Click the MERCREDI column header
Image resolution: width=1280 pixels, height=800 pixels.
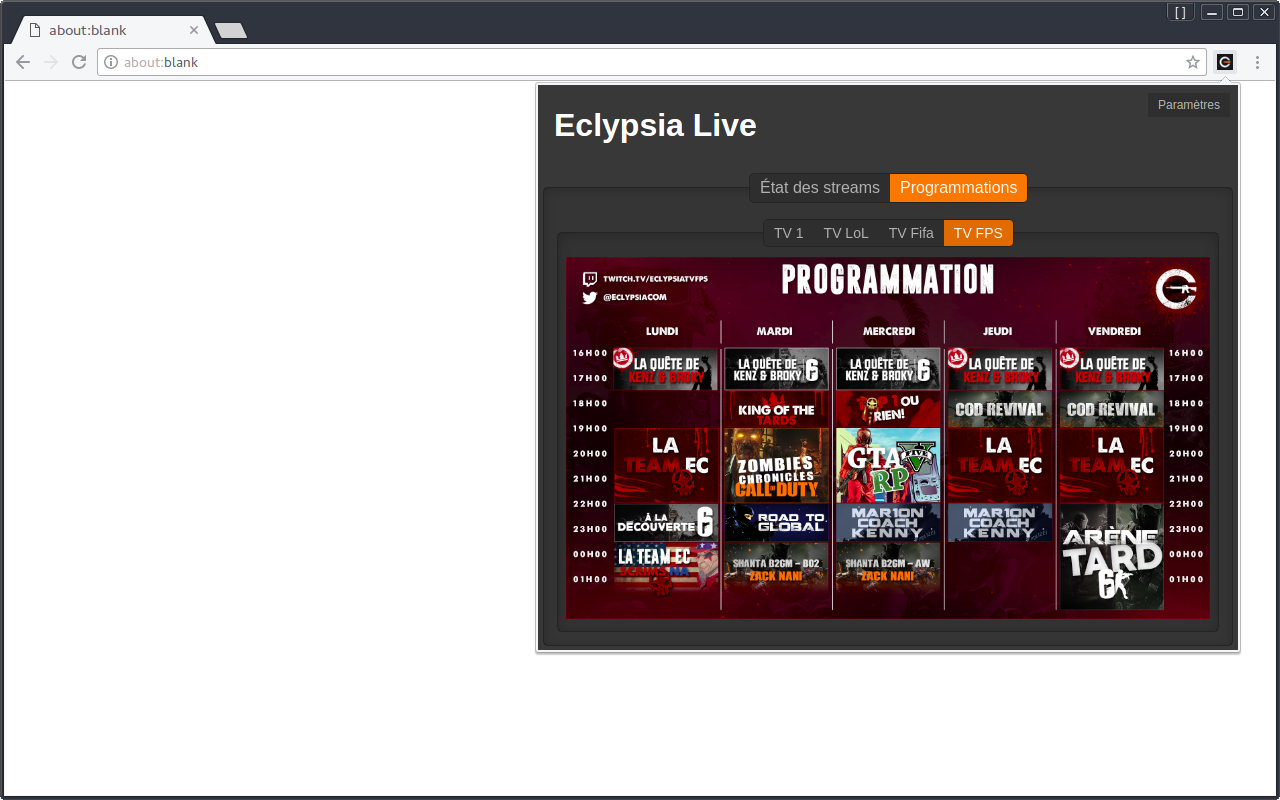888,331
